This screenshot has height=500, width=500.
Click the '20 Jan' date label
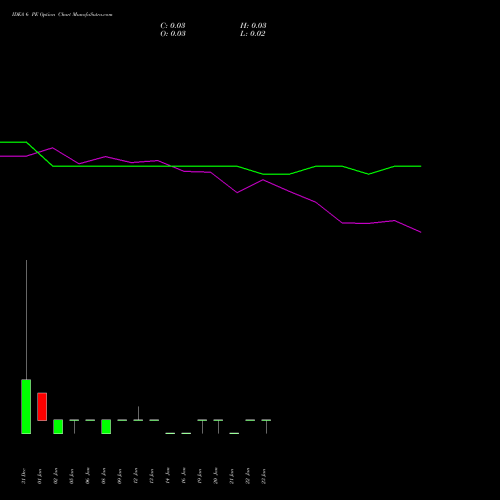point(216,476)
